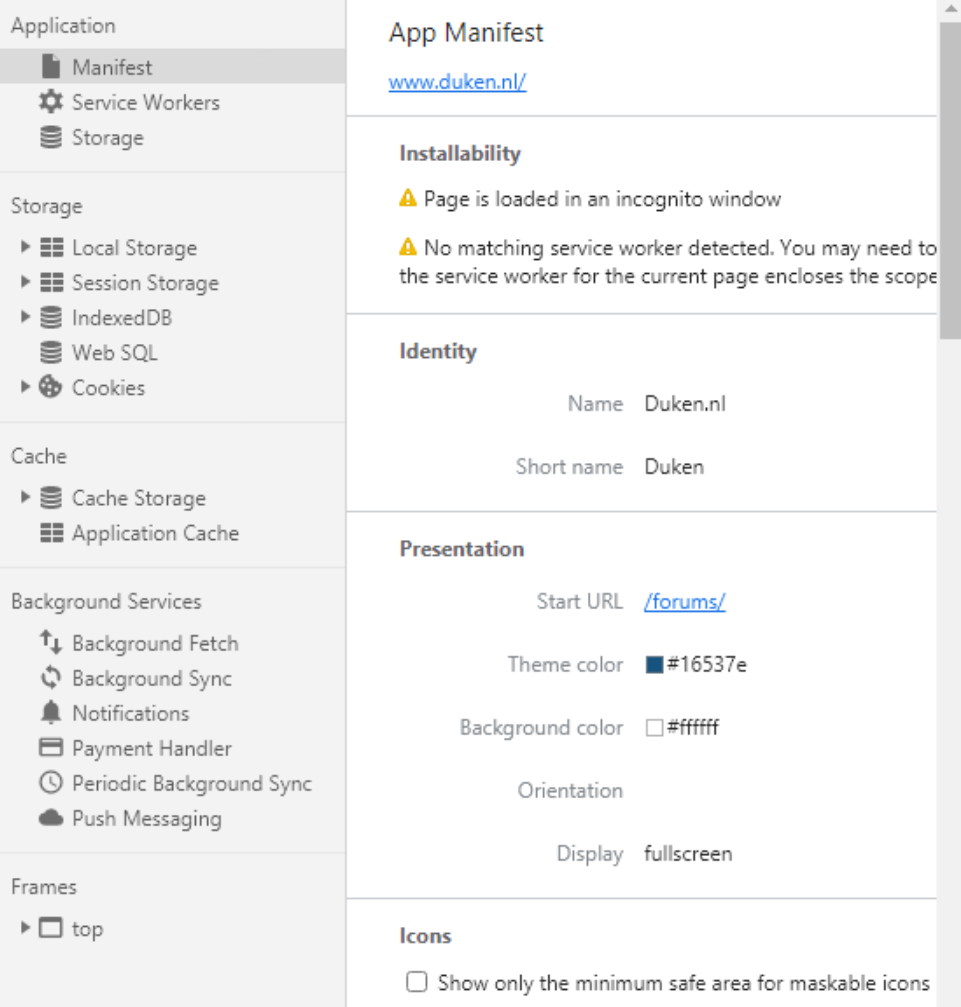Click the Web SQL database icon

(x=51, y=352)
